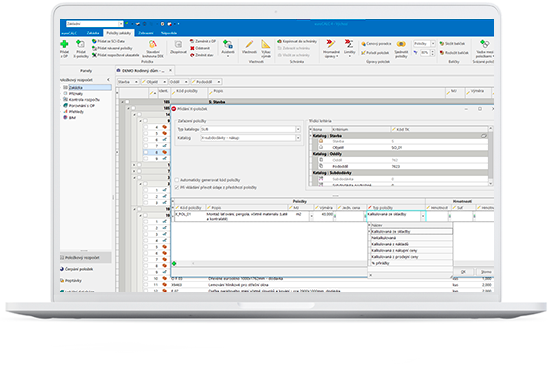Image resolution: width=550 pixels, height=382 pixels.
Task: Choose 'Kalkulovaná z nákupní ceny' from list
Action: tap(411, 250)
